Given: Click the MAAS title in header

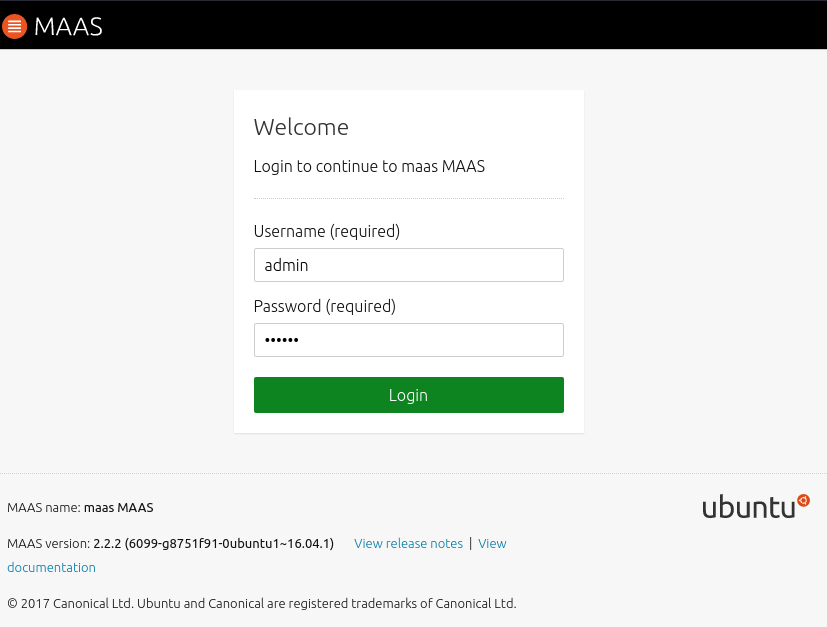Looking at the screenshot, I should pos(68,26).
